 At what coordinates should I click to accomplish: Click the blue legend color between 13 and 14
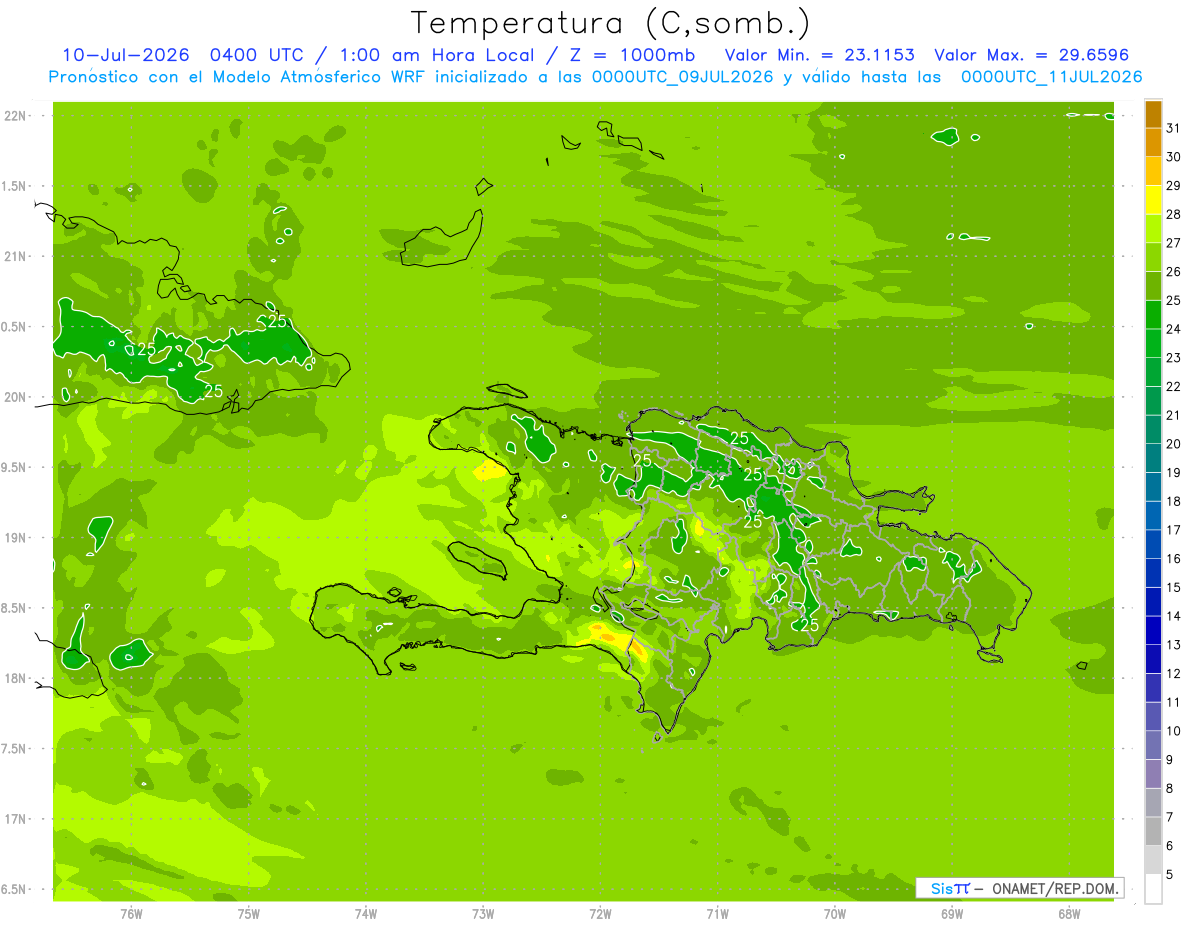tap(1153, 630)
